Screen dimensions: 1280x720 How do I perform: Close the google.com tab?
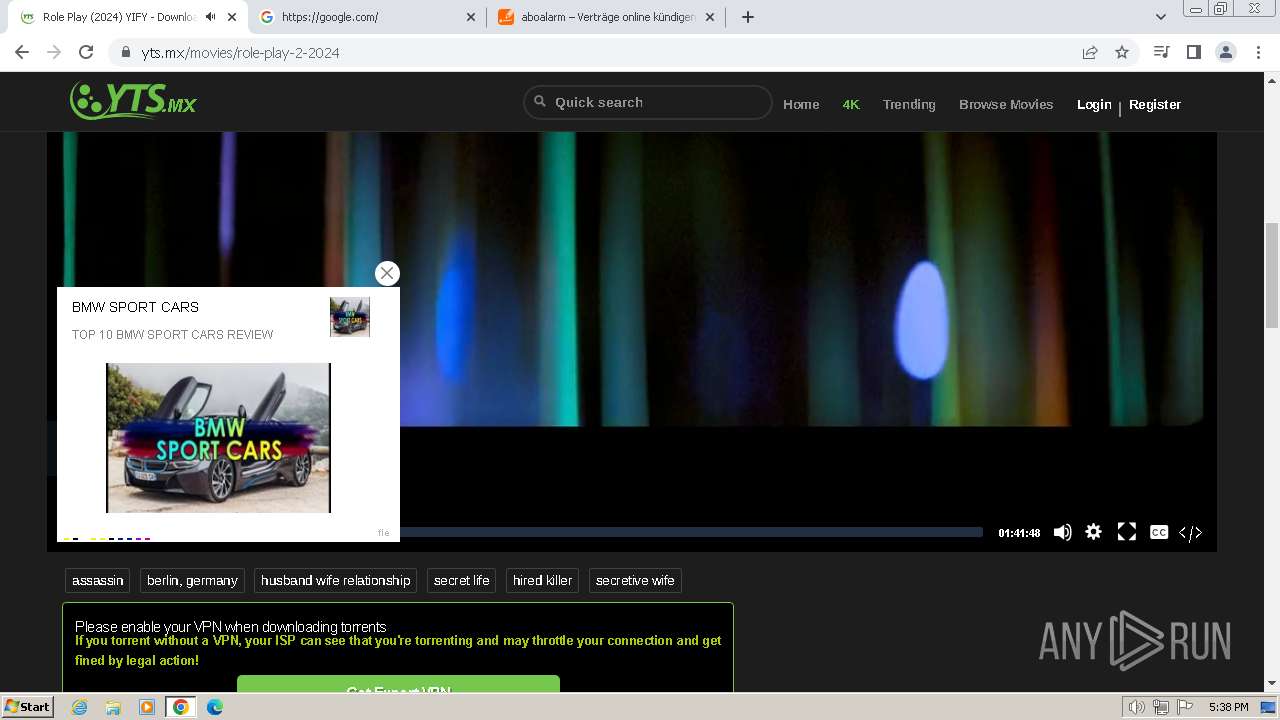point(471,17)
